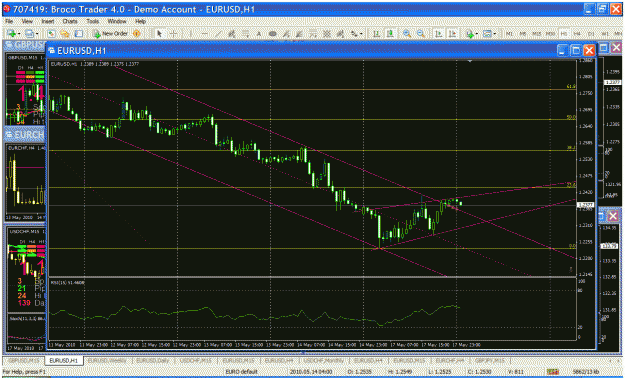This screenshot has height=378, width=625.
Task: Click the Arrows objects toolbar icon
Action: [354, 34]
